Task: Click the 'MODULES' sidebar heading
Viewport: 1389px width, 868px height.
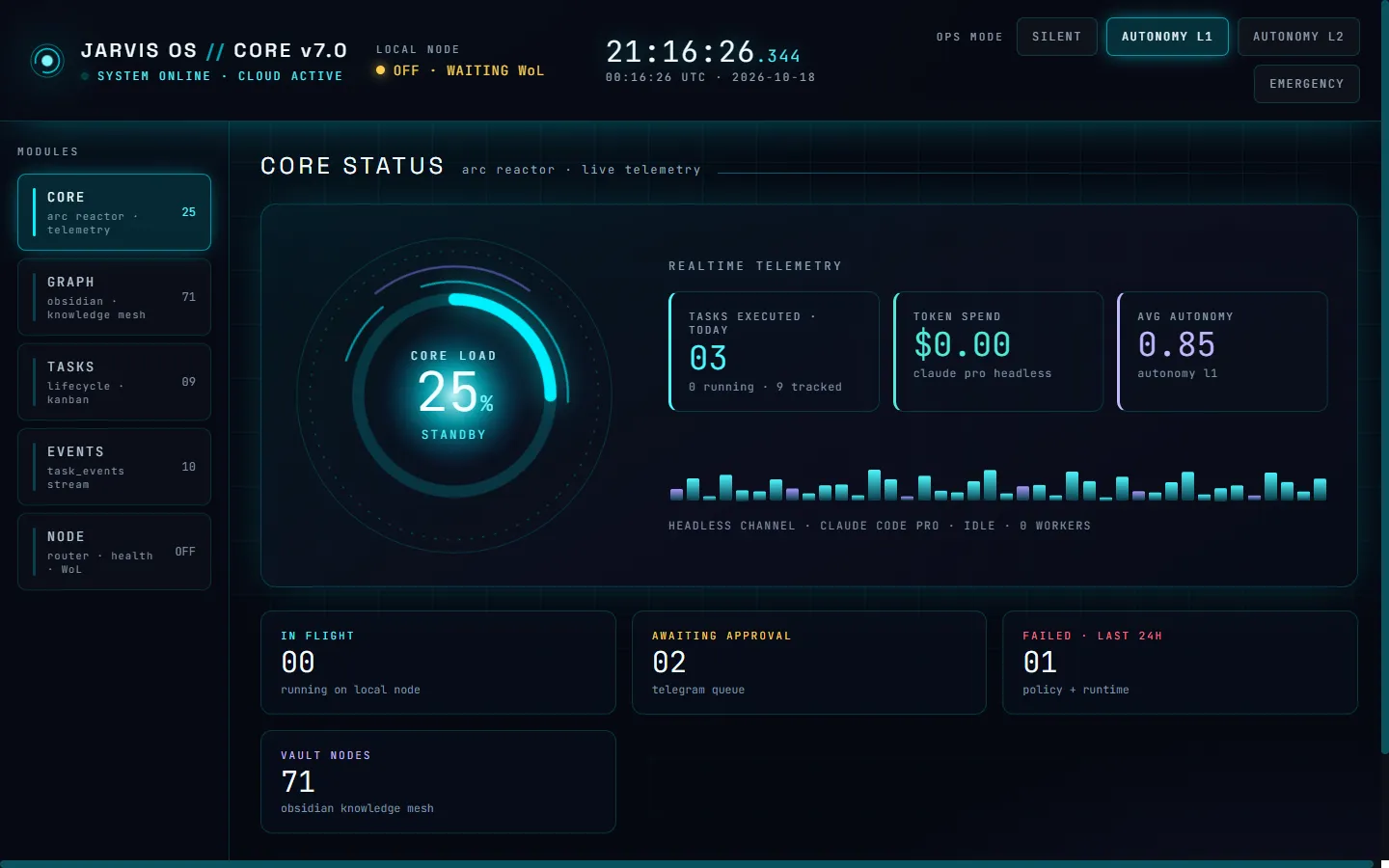Action: coord(48,151)
